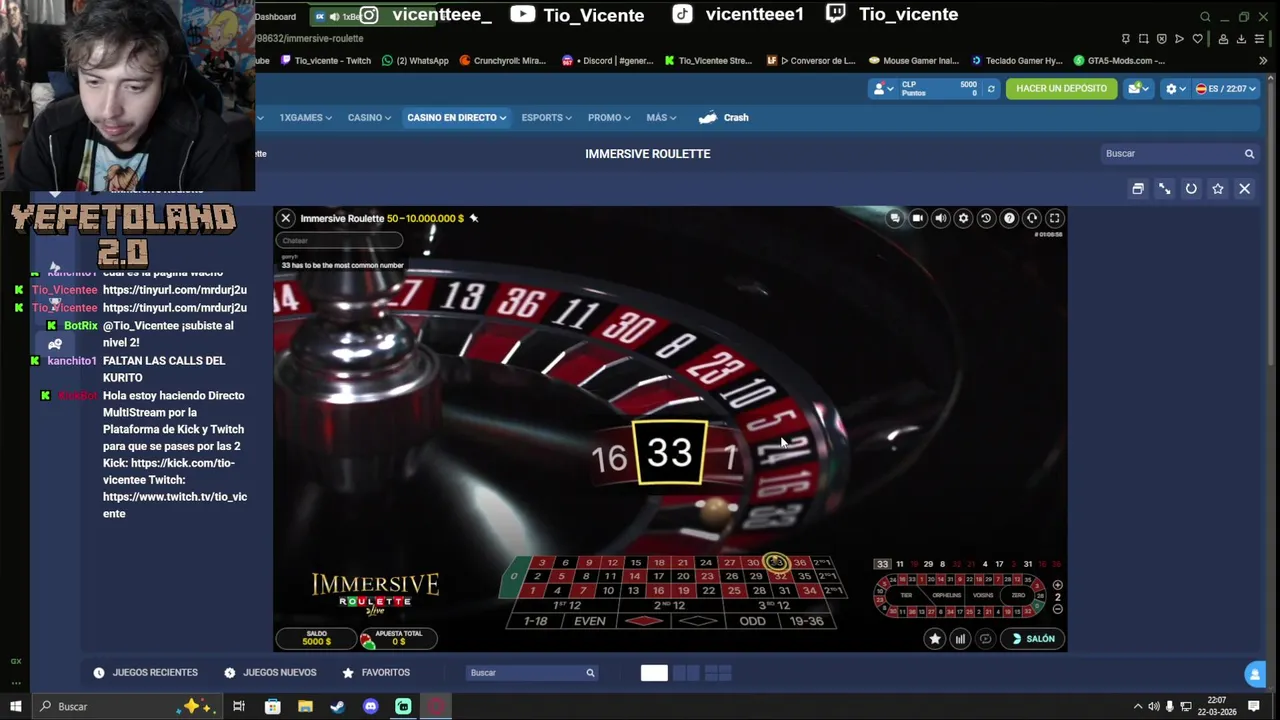
Task: Open the WhatsApp bookmark
Action: [416, 61]
